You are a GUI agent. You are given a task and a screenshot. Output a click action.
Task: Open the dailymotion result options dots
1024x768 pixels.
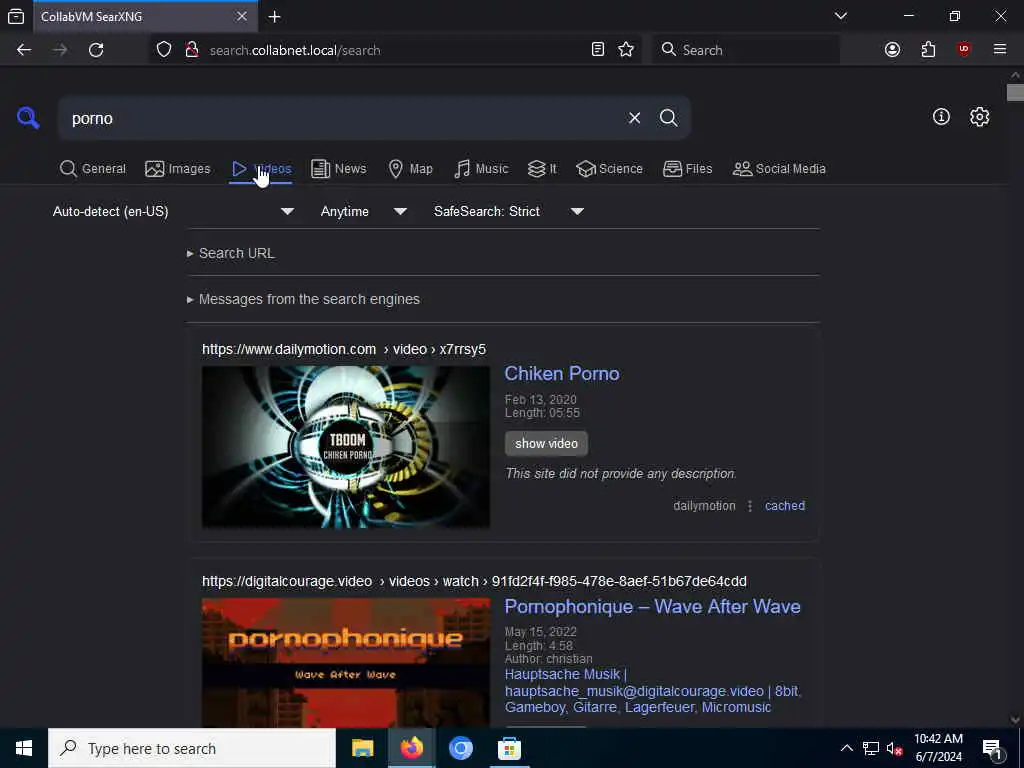point(750,505)
